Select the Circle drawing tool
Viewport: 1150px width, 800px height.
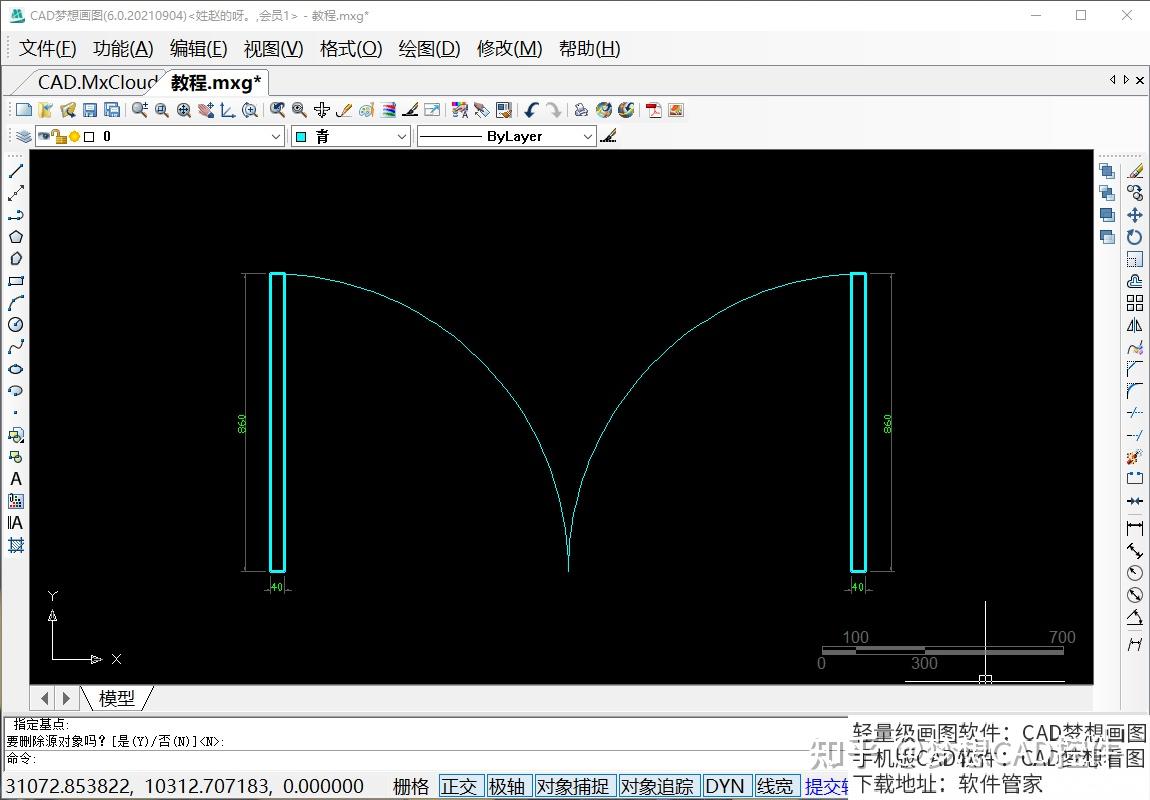click(15, 325)
